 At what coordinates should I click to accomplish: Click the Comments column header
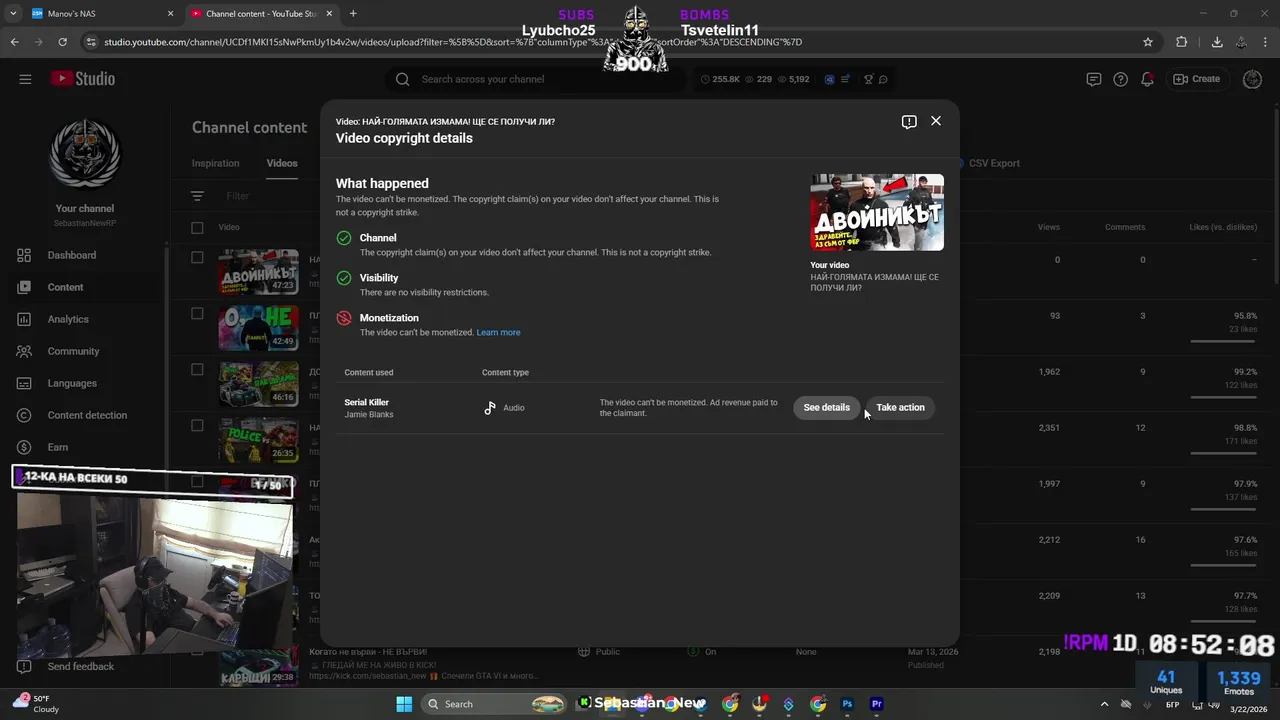(1125, 227)
